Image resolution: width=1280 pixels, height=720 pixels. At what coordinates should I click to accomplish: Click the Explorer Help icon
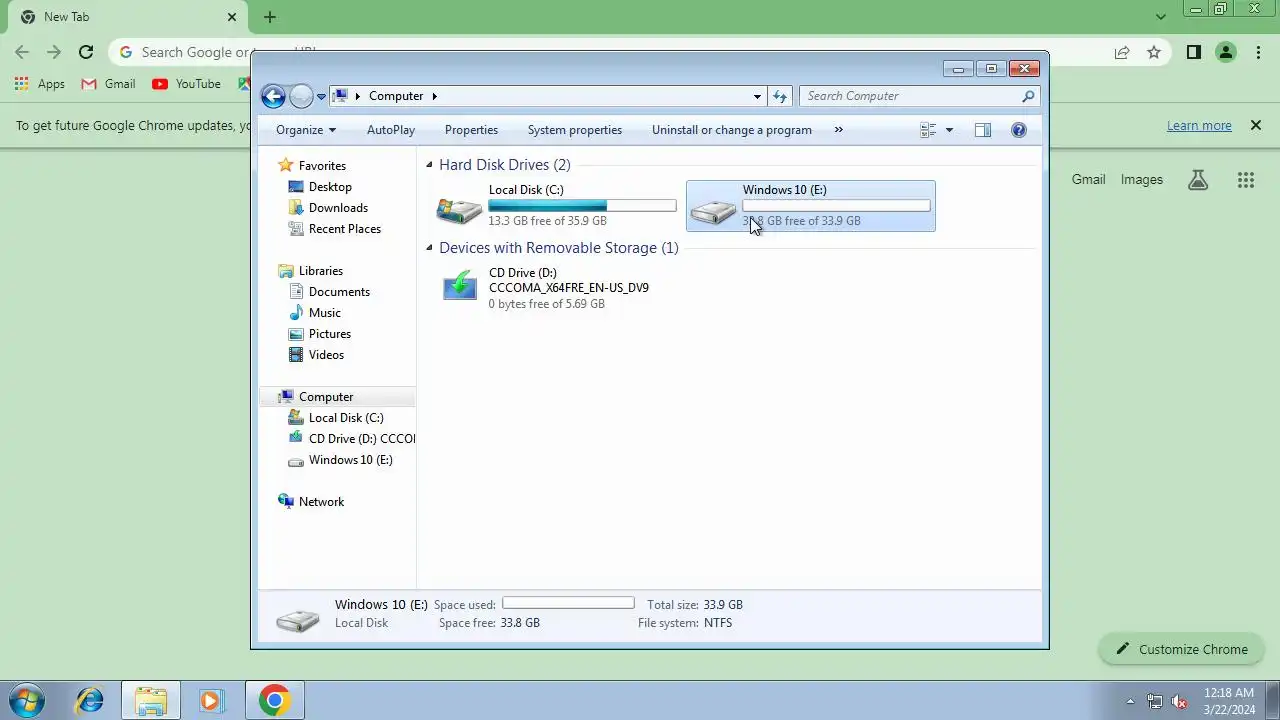(1019, 130)
